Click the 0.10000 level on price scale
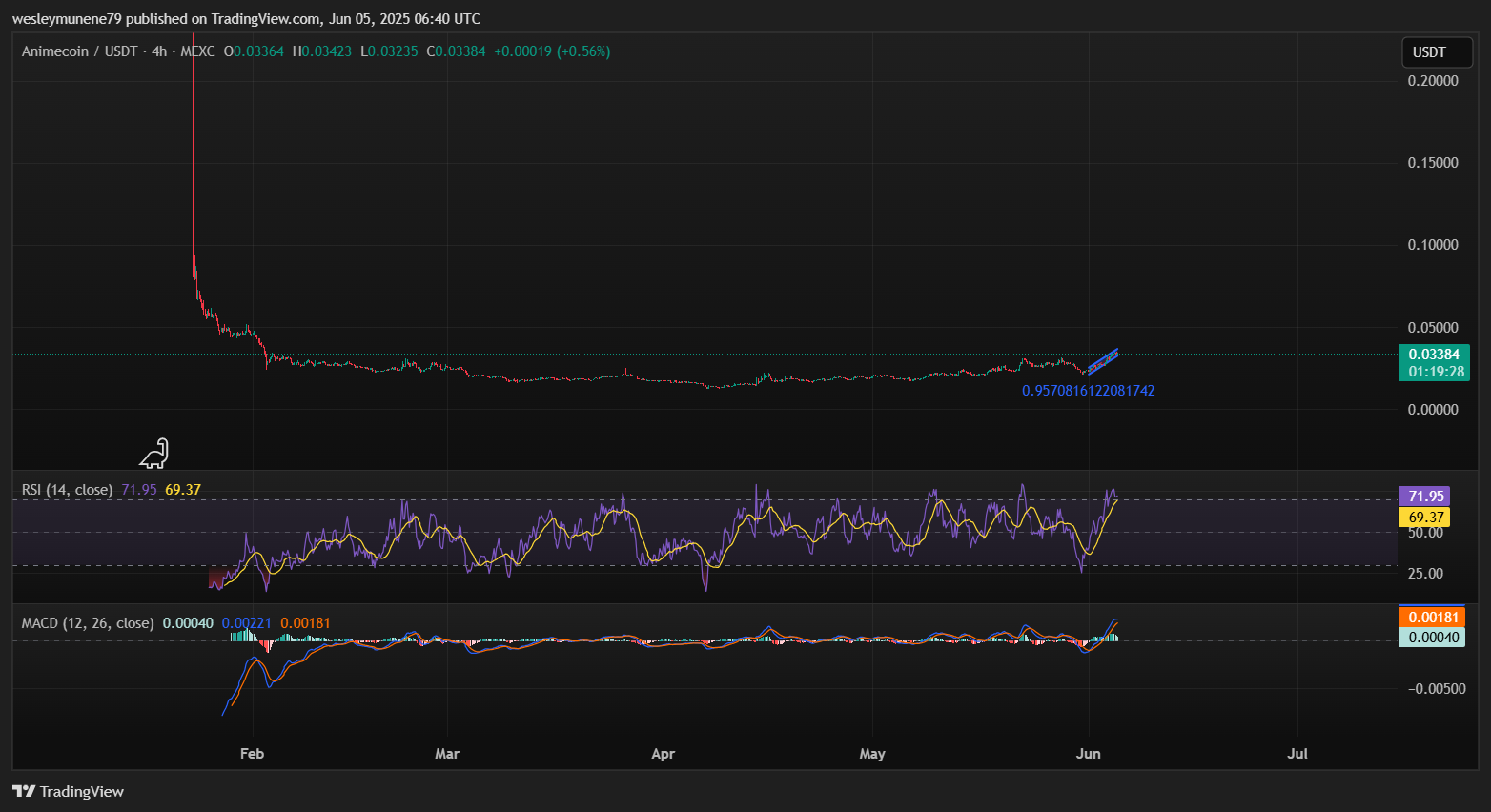Image resolution: width=1491 pixels, height=812 pixels. [x=1432, y=245]
